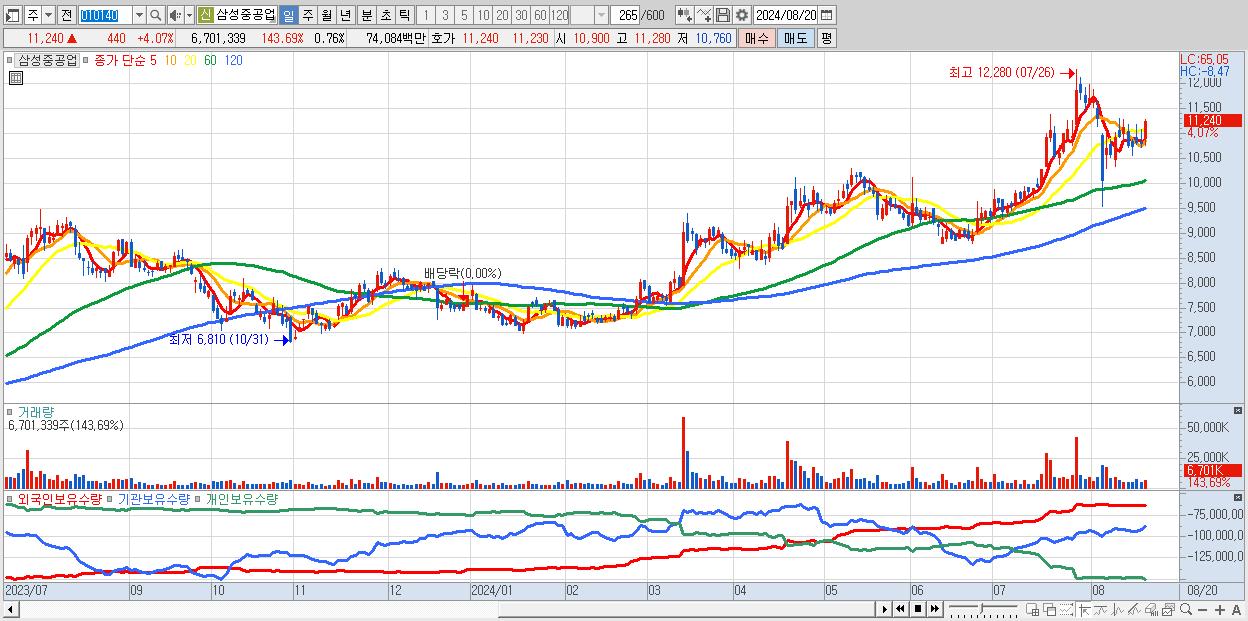1248x621 pixels.
Task: Open the empty combo box after 120
Action: tap(589, 15)
